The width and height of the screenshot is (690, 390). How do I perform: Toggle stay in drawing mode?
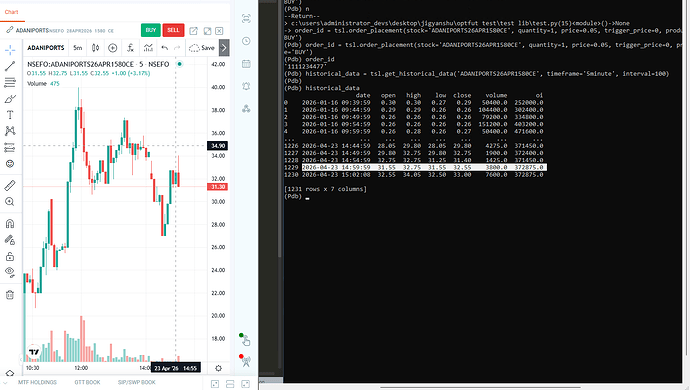pos(10,240)
